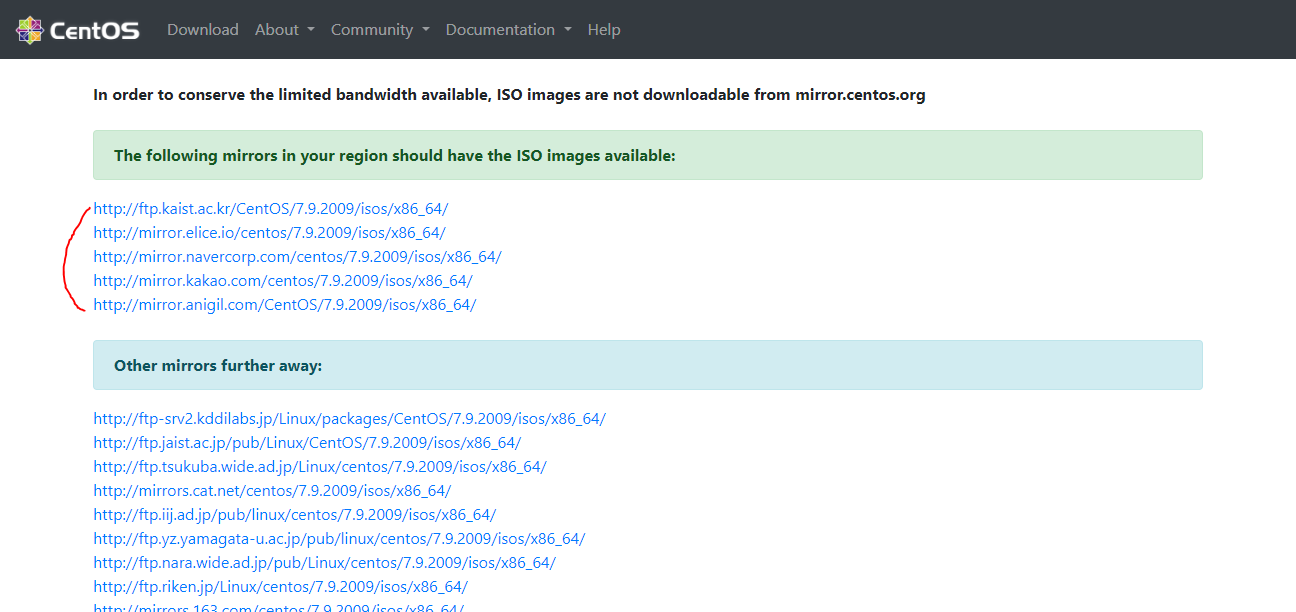This screenshot has width=1296, height=612.
Task: Select the limited bandwidth notice text
Action: (x=509, y=96)
